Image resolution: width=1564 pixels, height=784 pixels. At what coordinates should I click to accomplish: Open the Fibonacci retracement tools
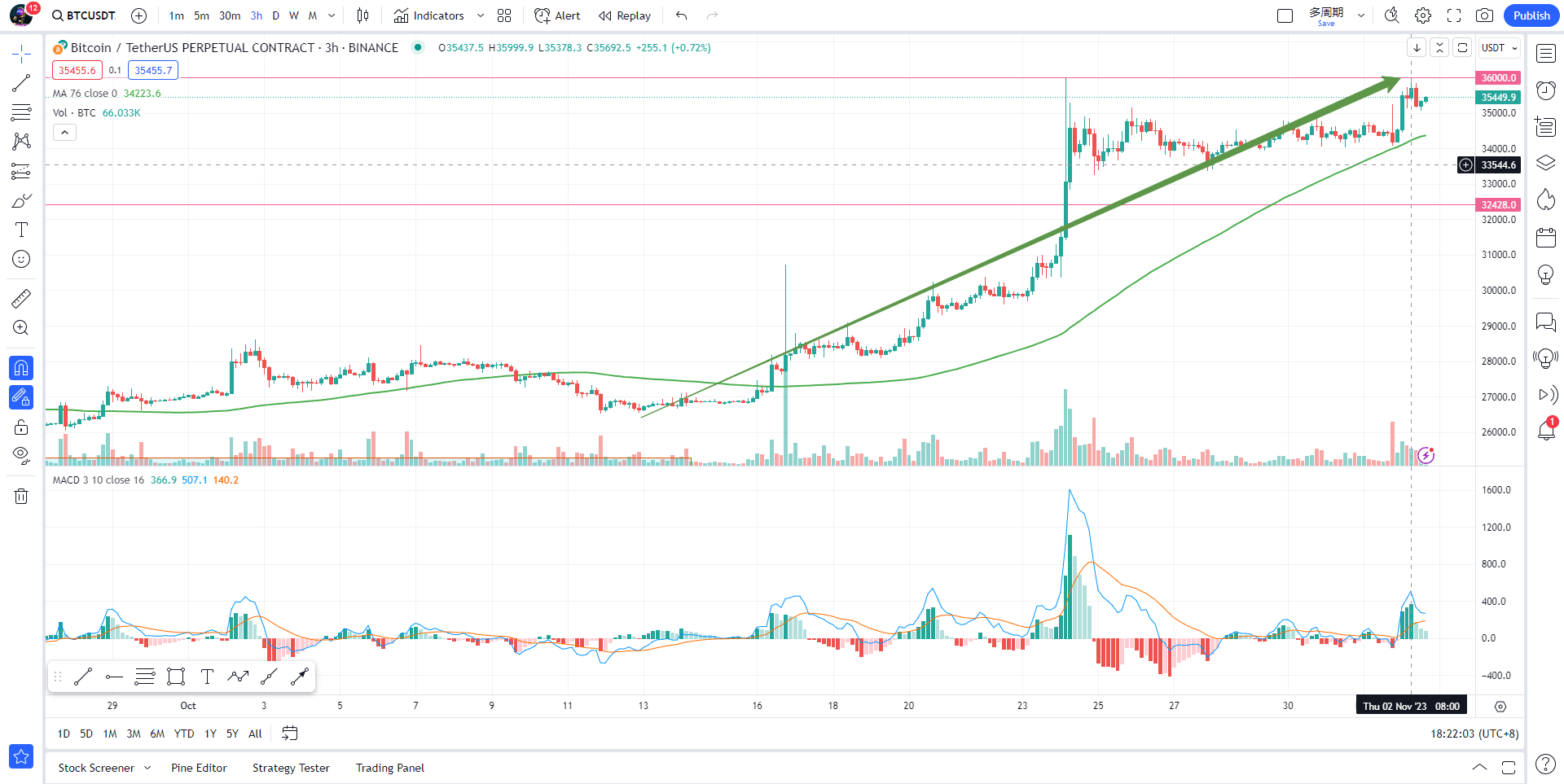(x=21, y=112)
